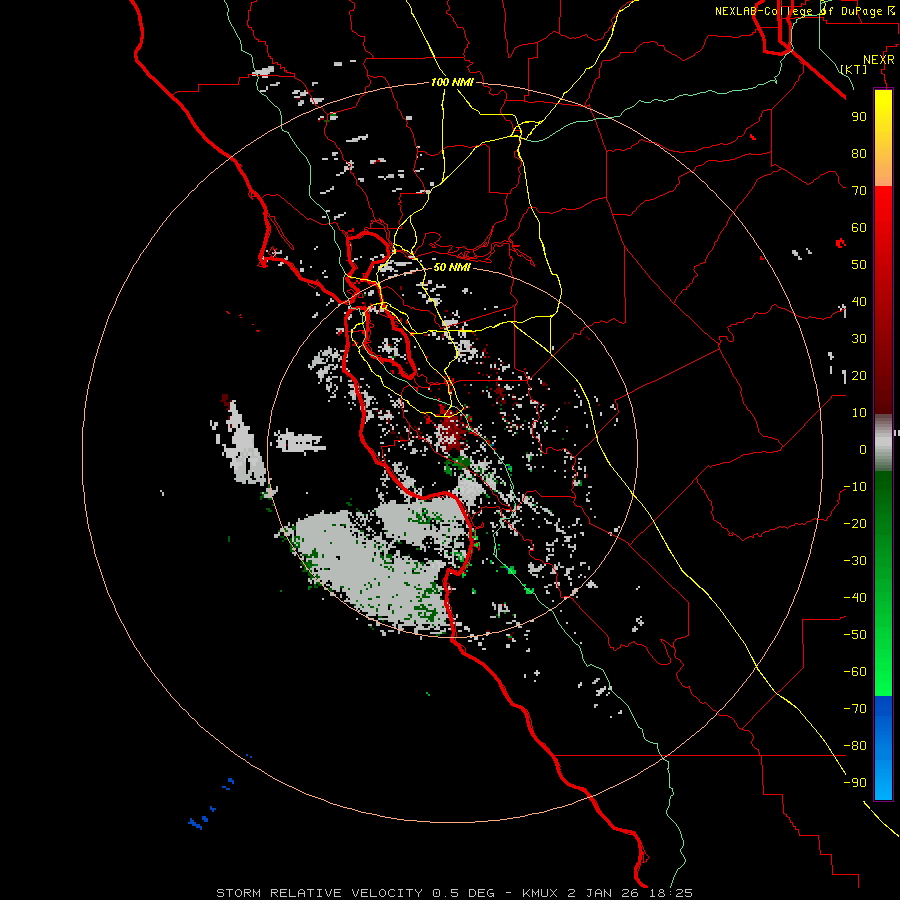Click the 80 value on velocity scale
Screen dimensions: 900x900
click(859, 154)
